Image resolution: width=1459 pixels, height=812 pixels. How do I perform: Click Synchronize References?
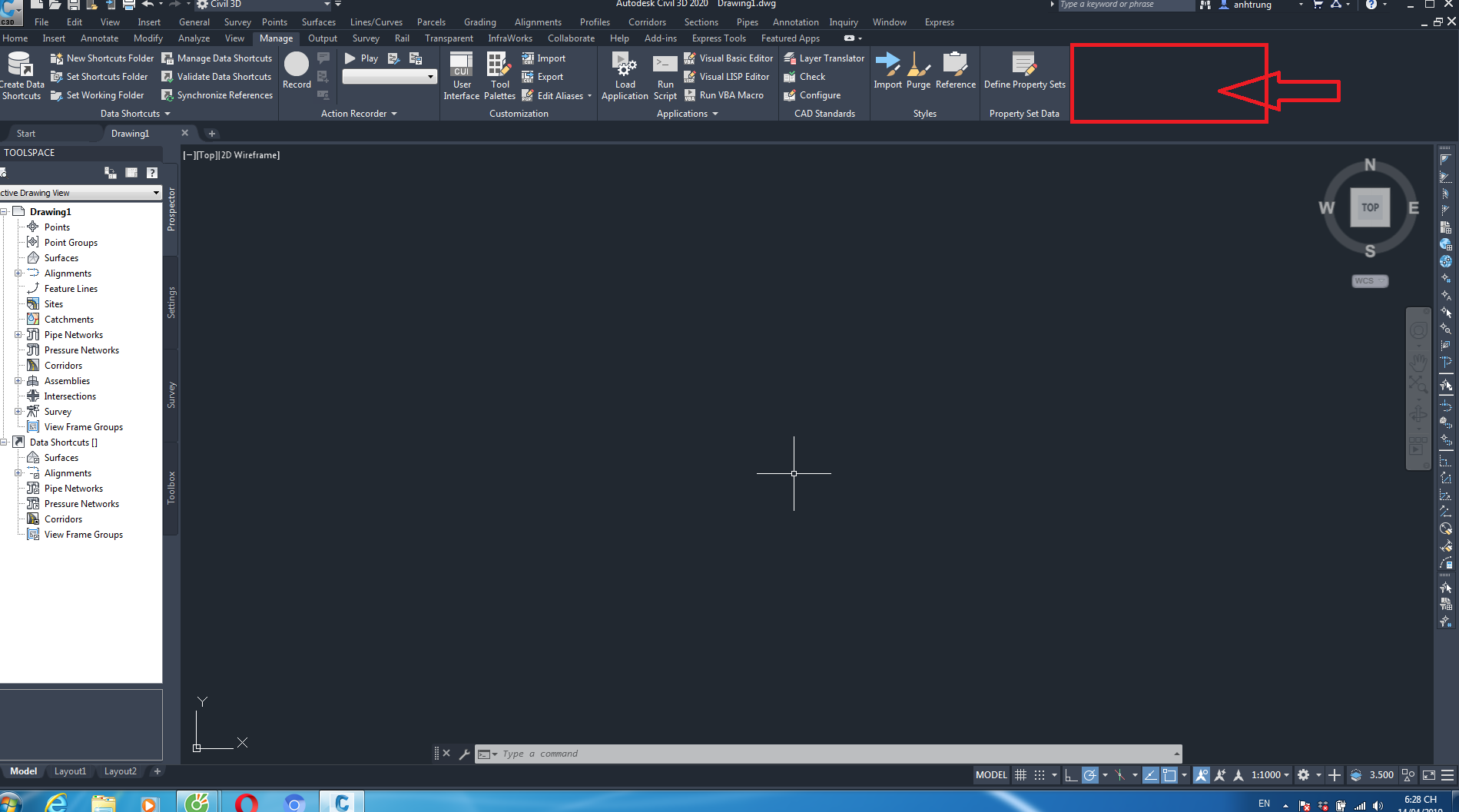tap(217, 94)
